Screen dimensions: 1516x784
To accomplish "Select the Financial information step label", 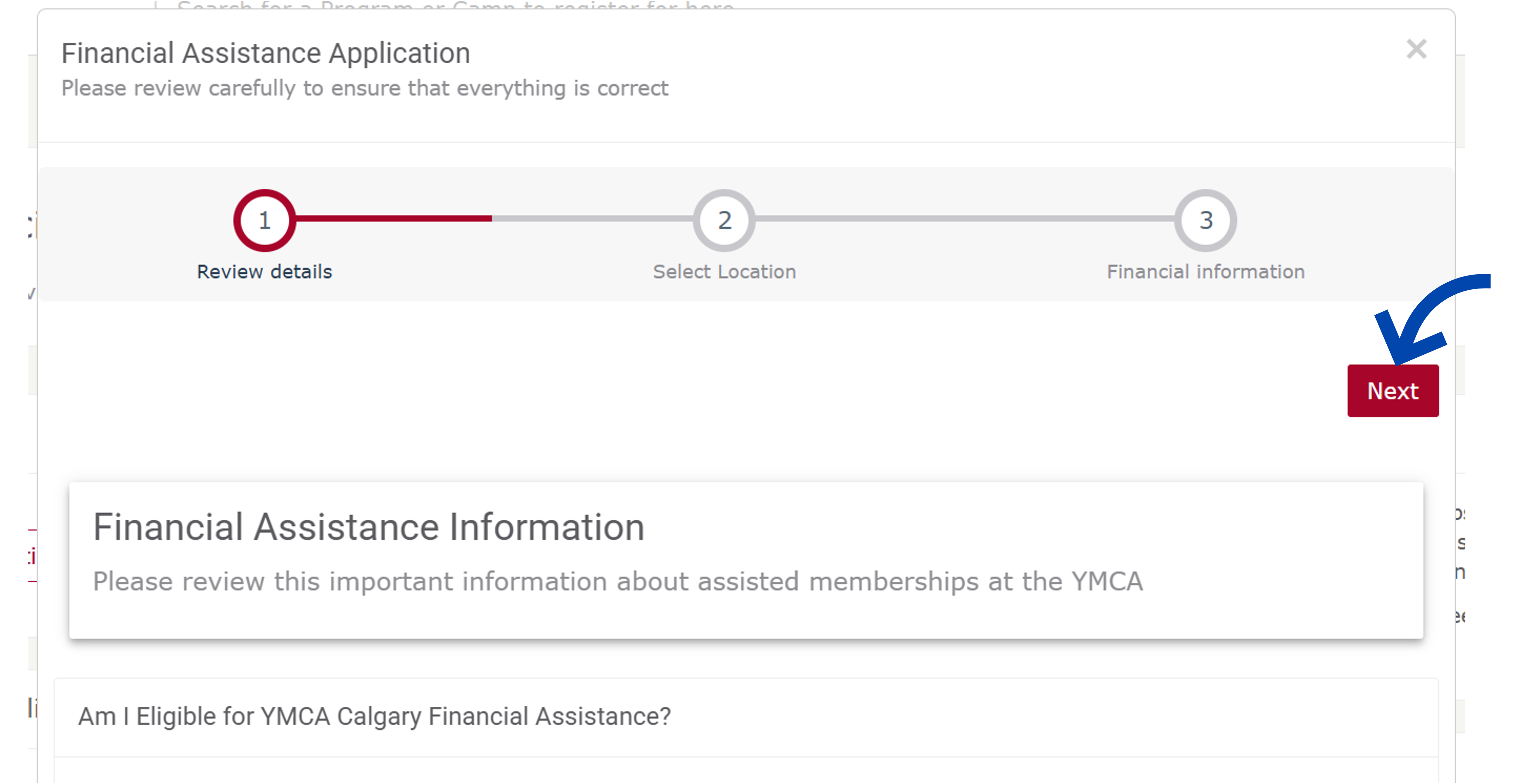I will click(x=1205, y=272).
